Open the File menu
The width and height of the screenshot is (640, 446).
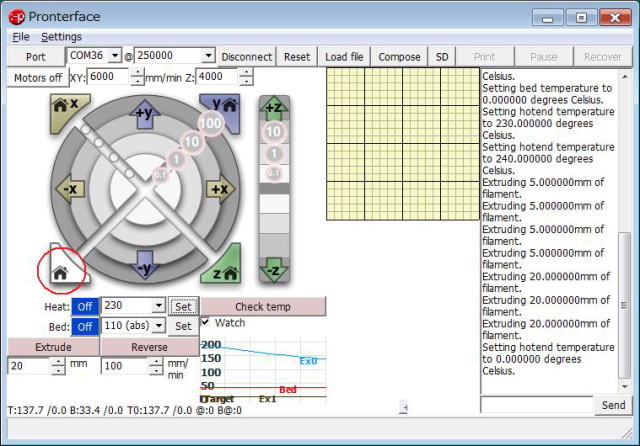click(x=21, y=37)
